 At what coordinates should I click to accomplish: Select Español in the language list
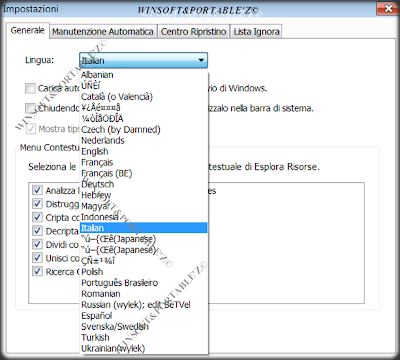point(144,316)
